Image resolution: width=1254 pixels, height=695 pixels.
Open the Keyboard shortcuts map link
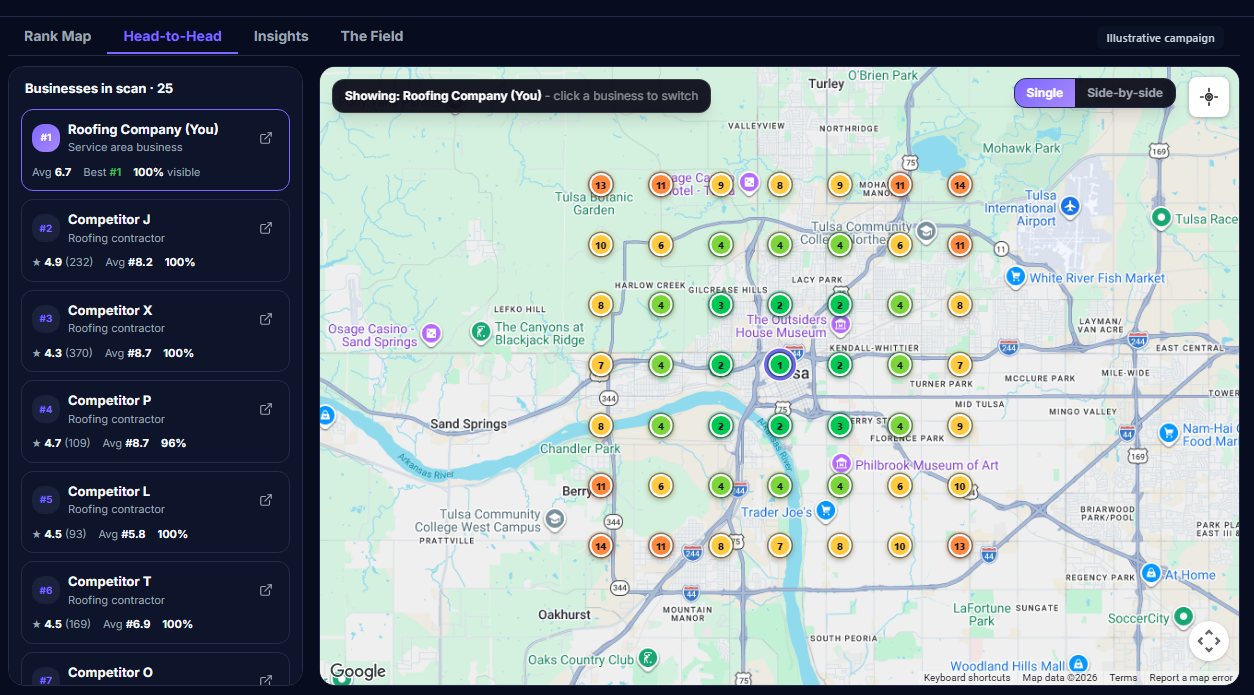tap(966, 678)
